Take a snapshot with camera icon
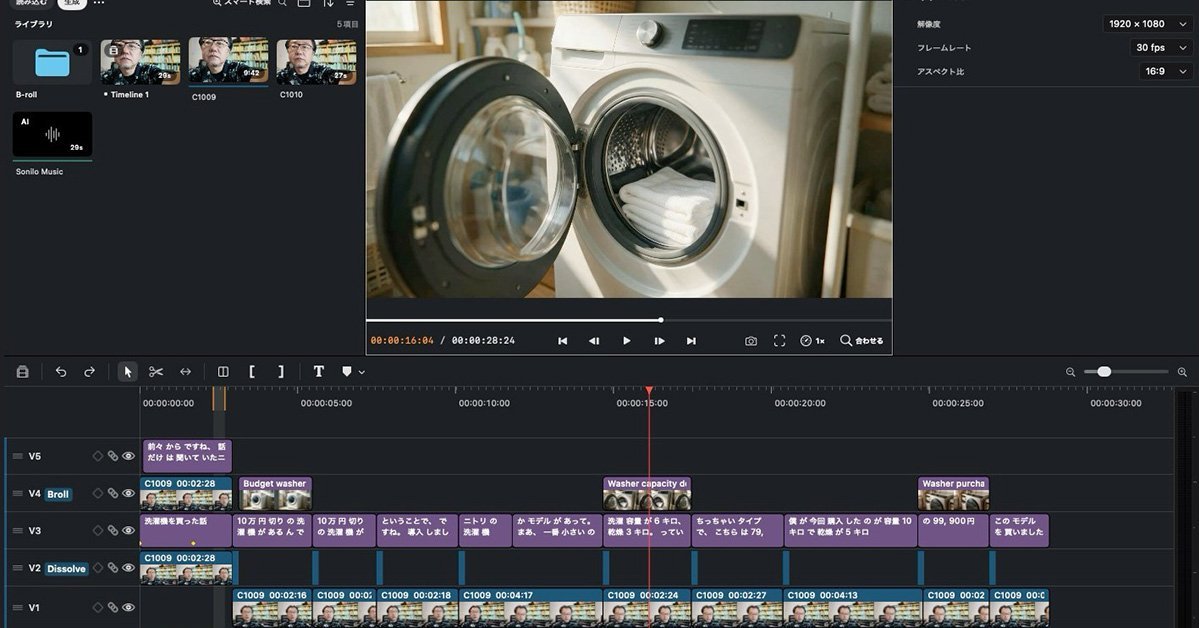The width and height of the screenshot is (1199, 628). point(751,341)
